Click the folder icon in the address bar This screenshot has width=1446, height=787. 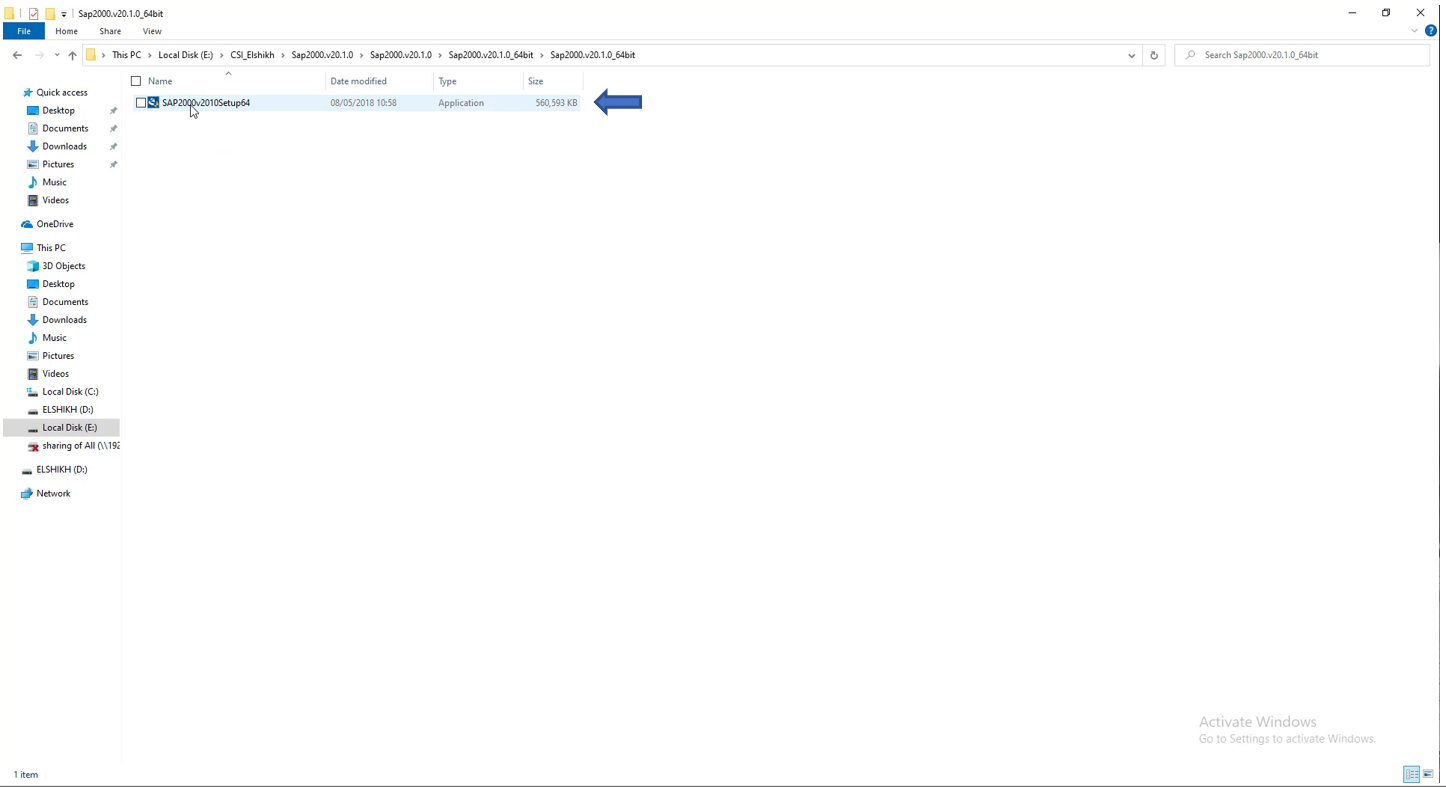[91, 55]
